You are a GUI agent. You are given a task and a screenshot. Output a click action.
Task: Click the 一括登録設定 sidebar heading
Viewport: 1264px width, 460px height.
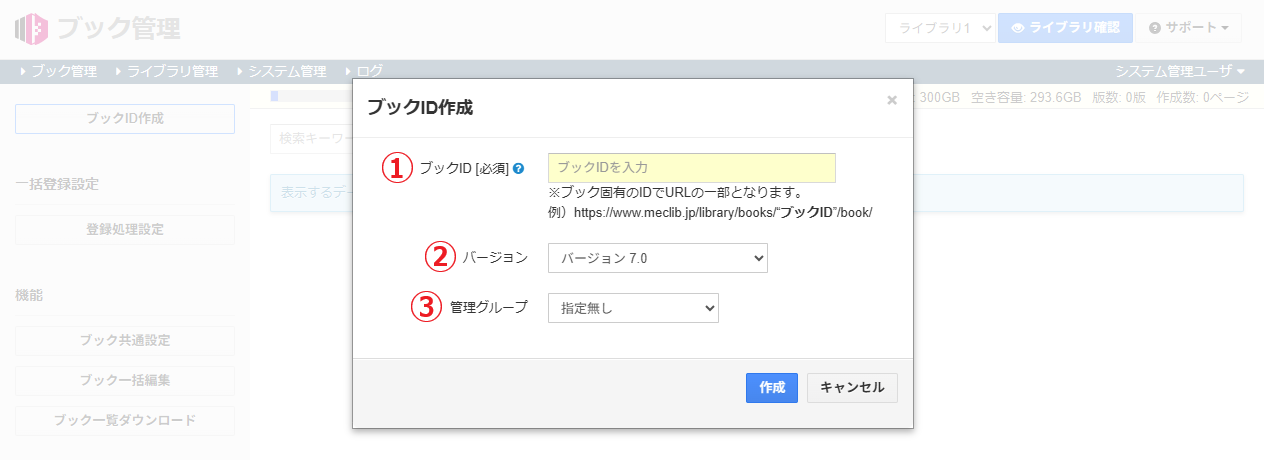coord(57,184)
